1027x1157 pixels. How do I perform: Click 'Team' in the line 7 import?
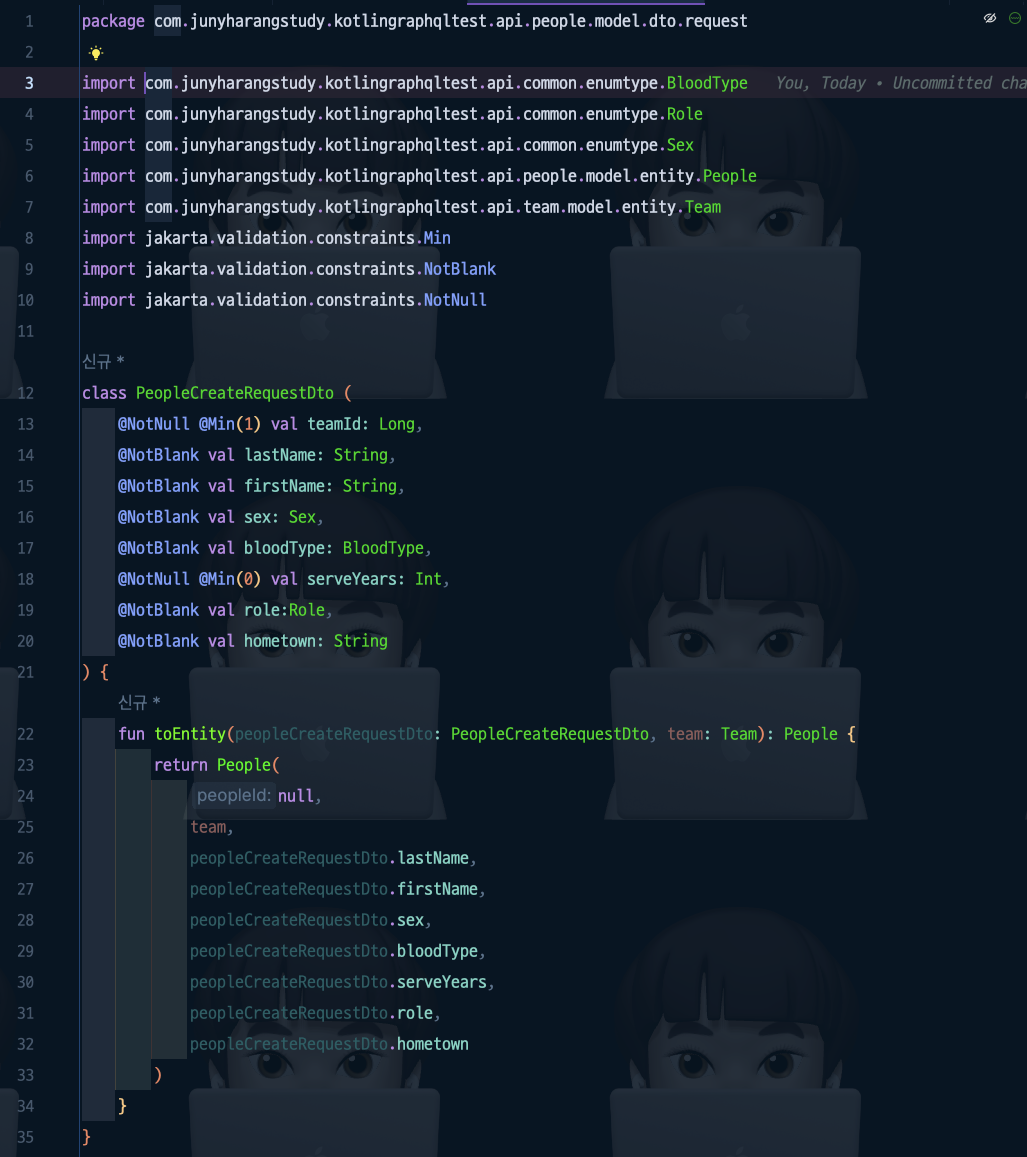703,207
